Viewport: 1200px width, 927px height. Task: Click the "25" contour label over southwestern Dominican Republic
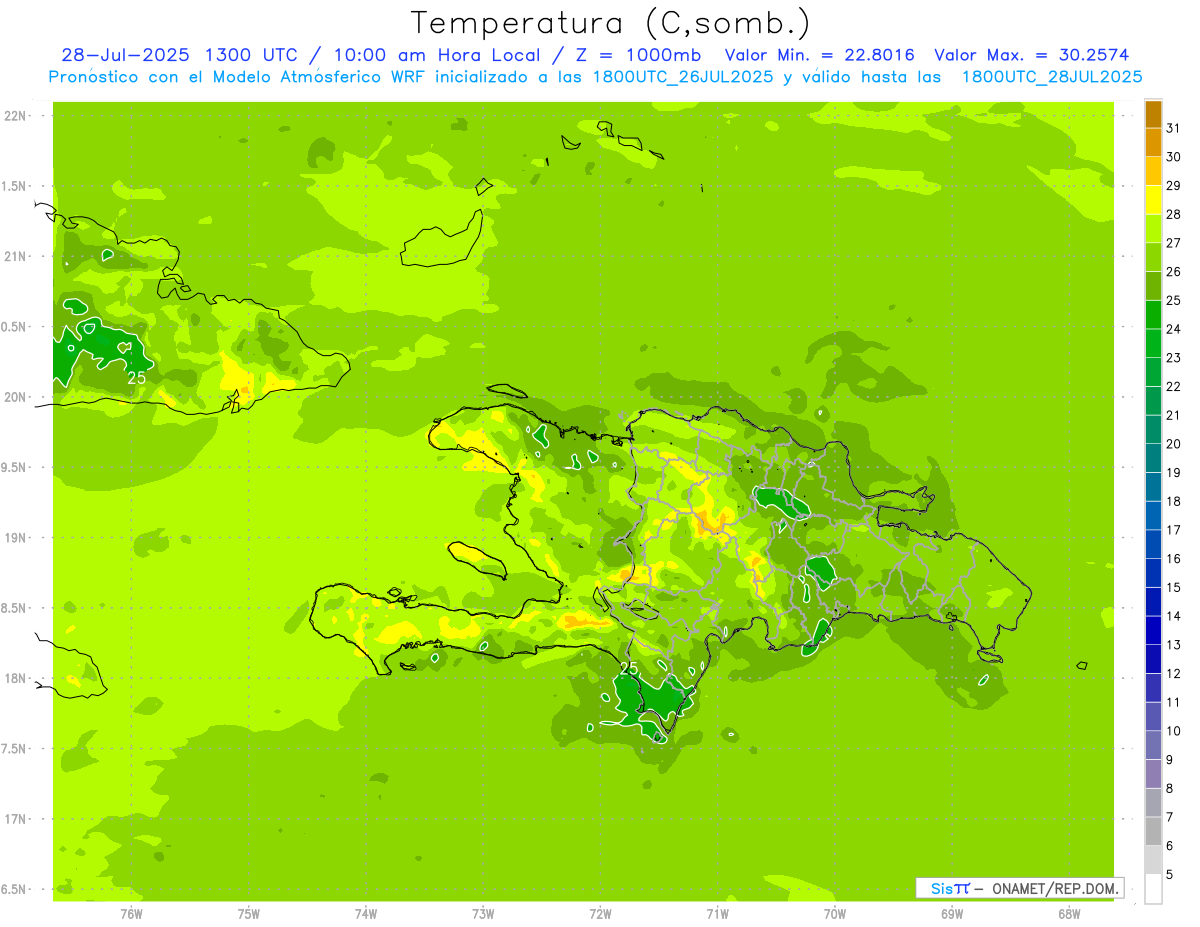click(629, 668)
